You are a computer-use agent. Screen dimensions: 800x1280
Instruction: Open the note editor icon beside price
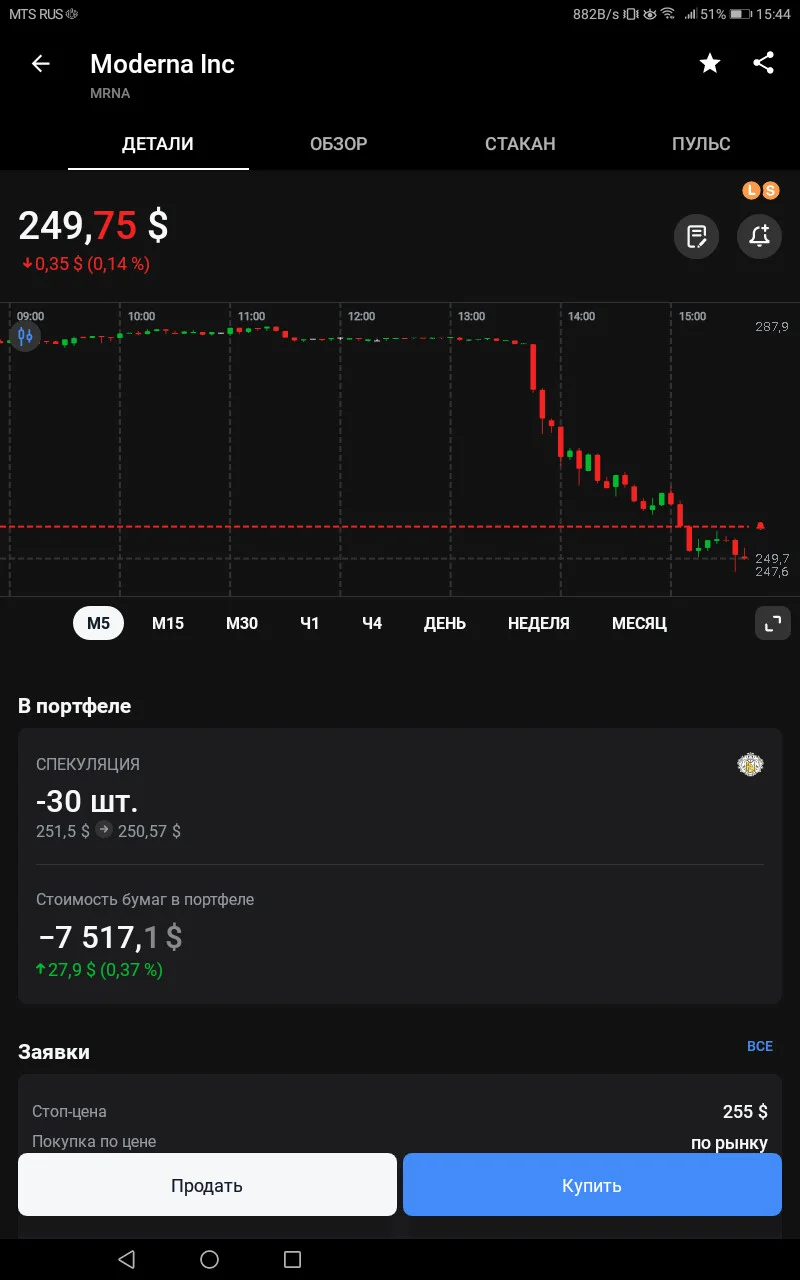coord(696,237)
